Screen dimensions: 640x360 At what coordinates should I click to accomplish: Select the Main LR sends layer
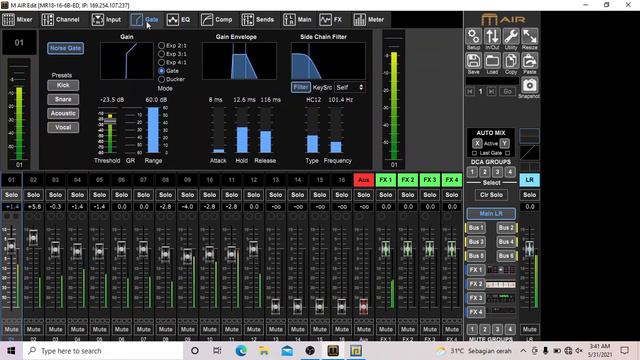tap(491, 213)
